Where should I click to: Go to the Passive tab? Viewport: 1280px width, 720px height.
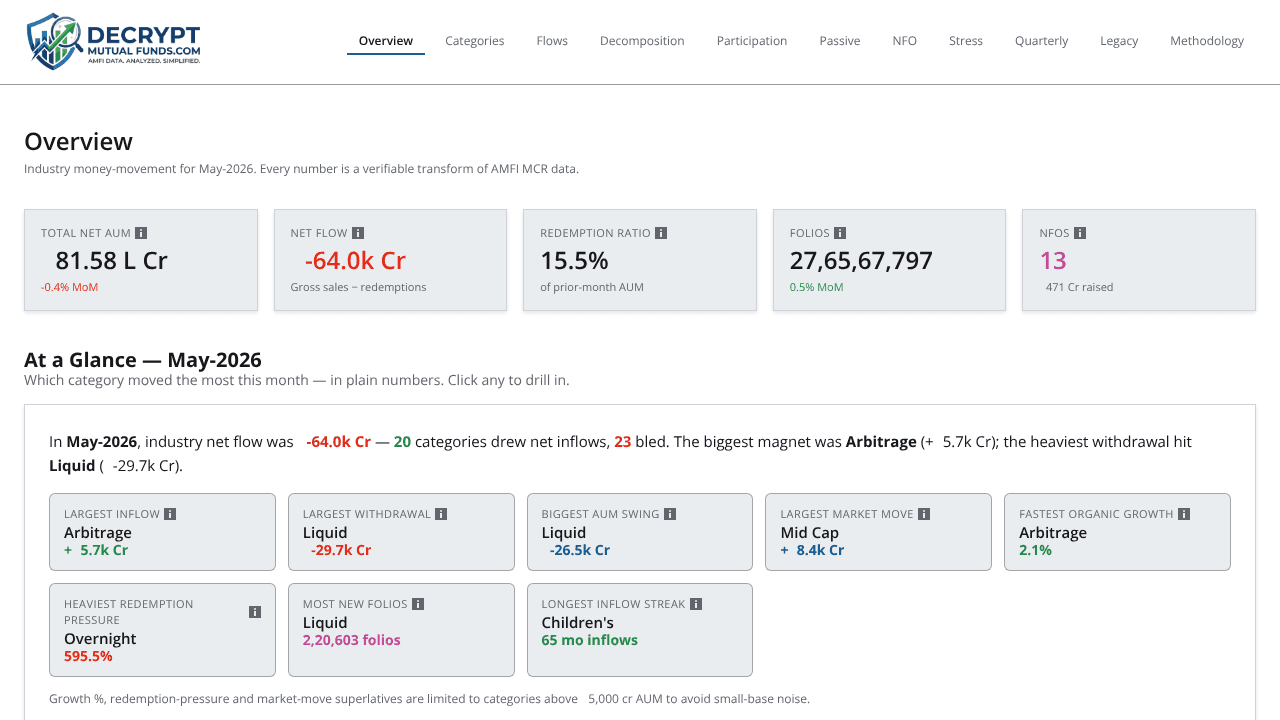[x=840, y=41]
